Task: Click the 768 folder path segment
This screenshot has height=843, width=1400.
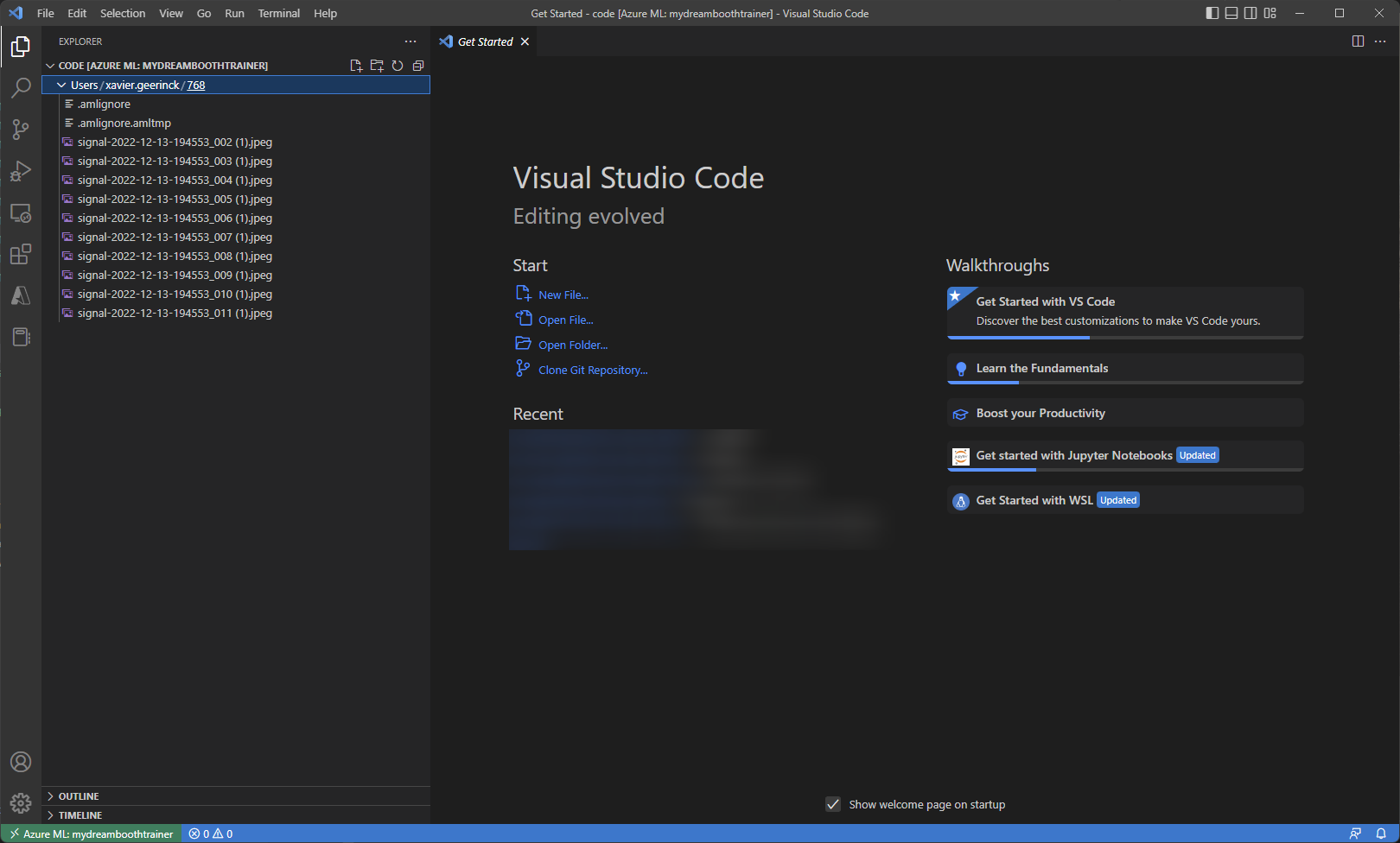Action: pyautogui.click(x=196, y=85)
